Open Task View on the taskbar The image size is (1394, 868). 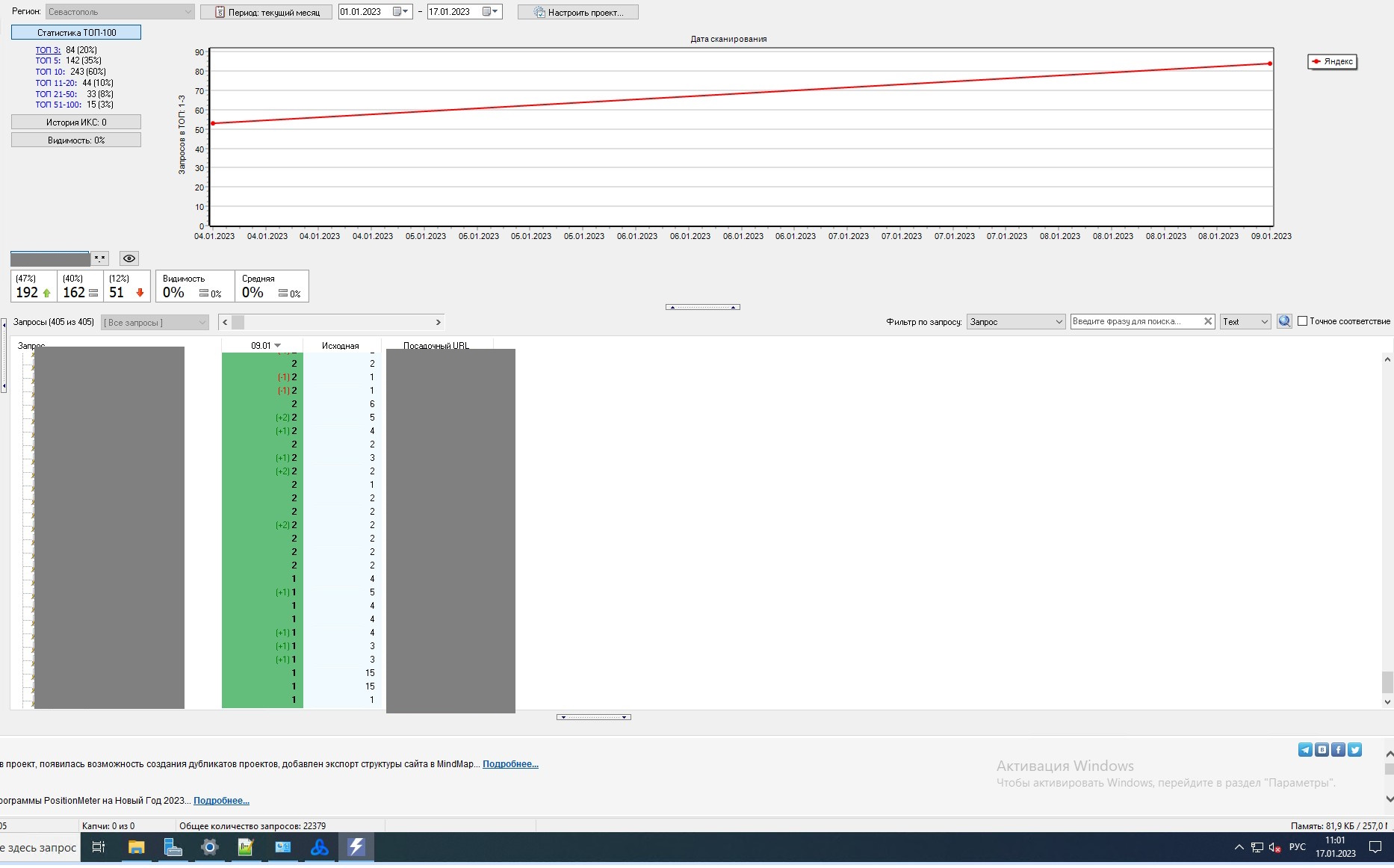tap(99, 847)
